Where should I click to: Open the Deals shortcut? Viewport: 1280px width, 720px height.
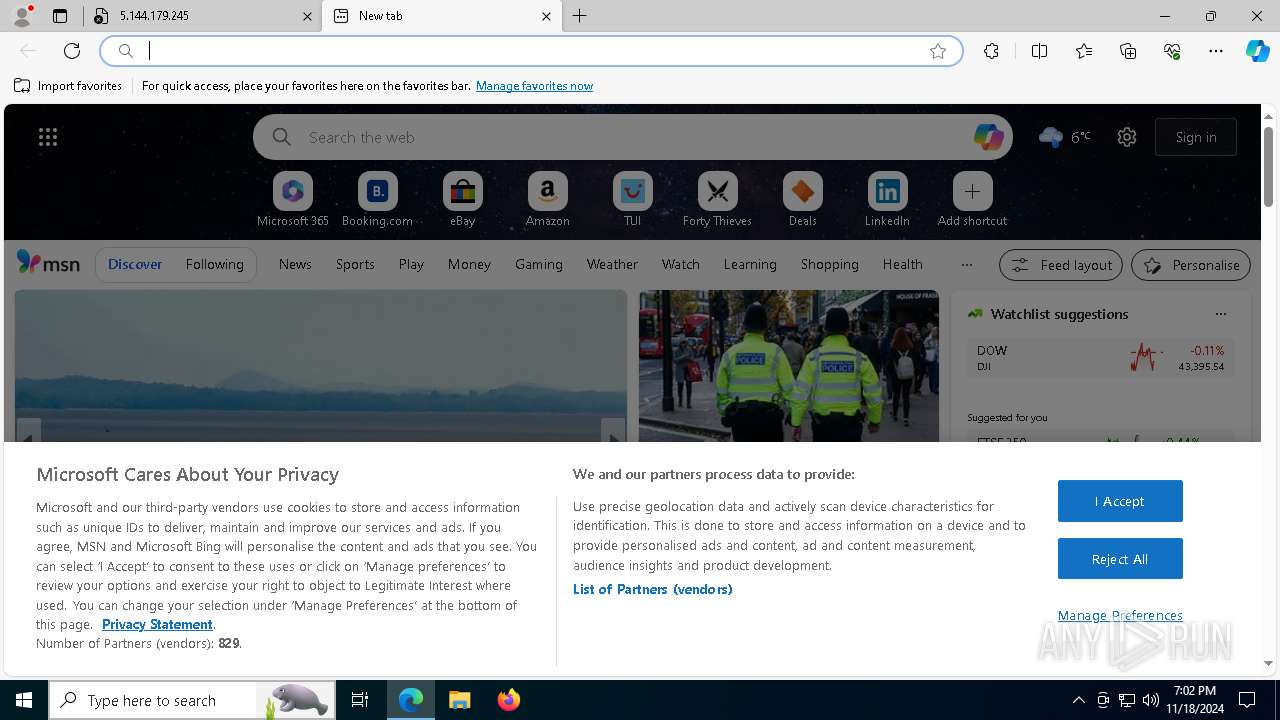coord(802,199)
